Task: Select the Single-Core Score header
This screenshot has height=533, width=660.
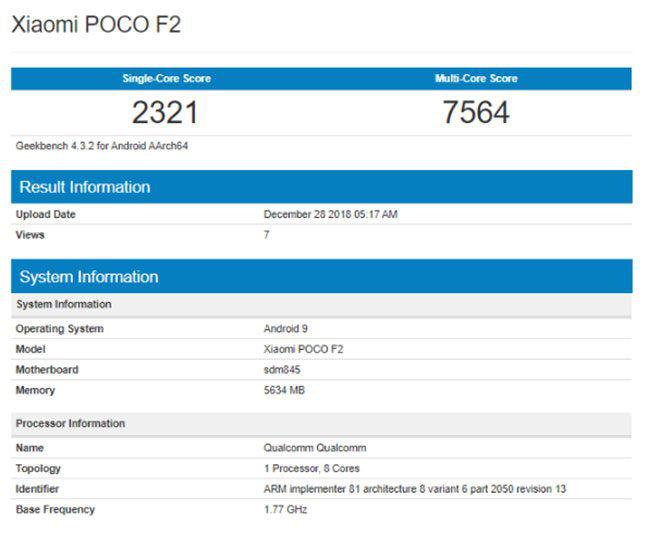Action: tap(167, 78)
